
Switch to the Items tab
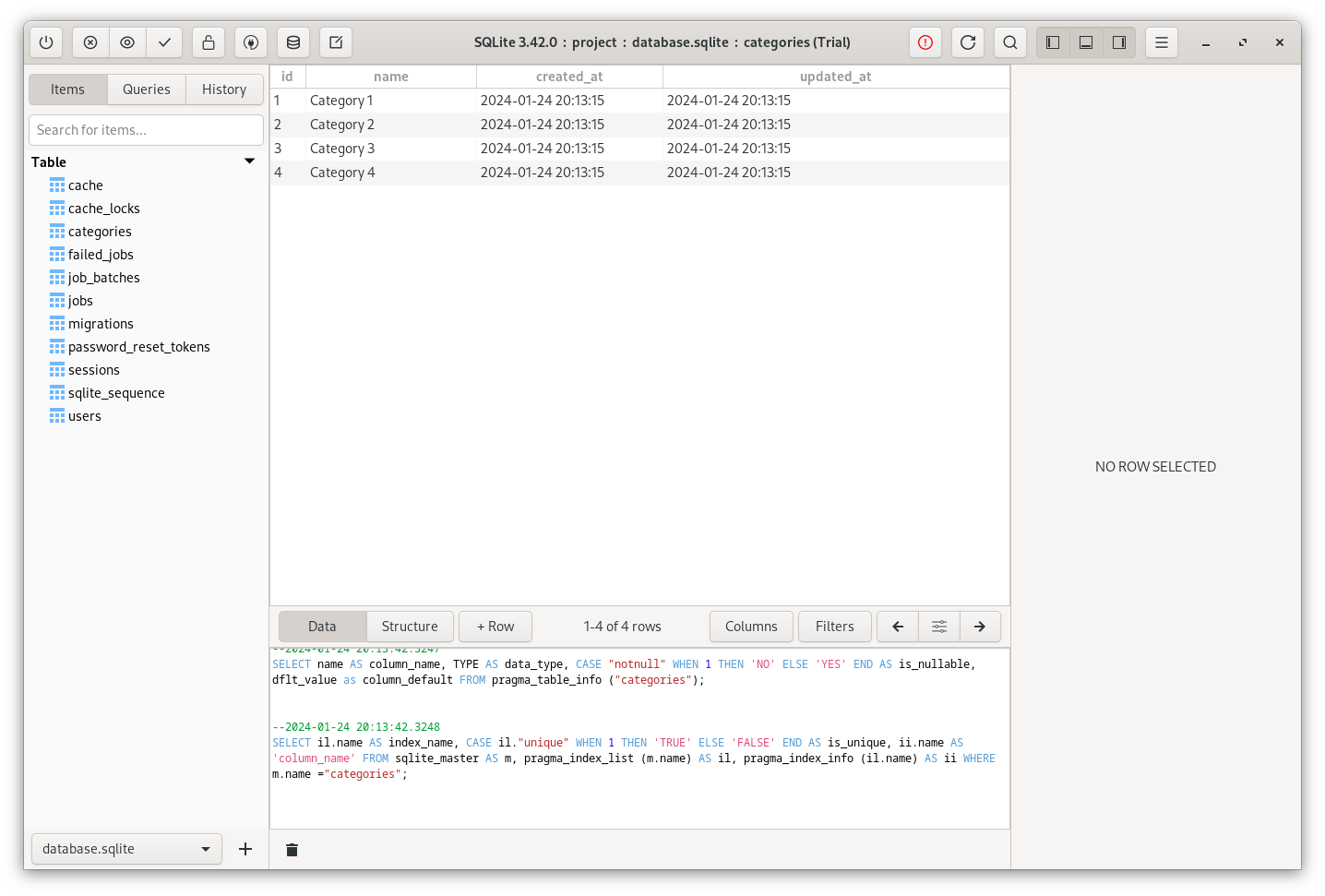68,90
